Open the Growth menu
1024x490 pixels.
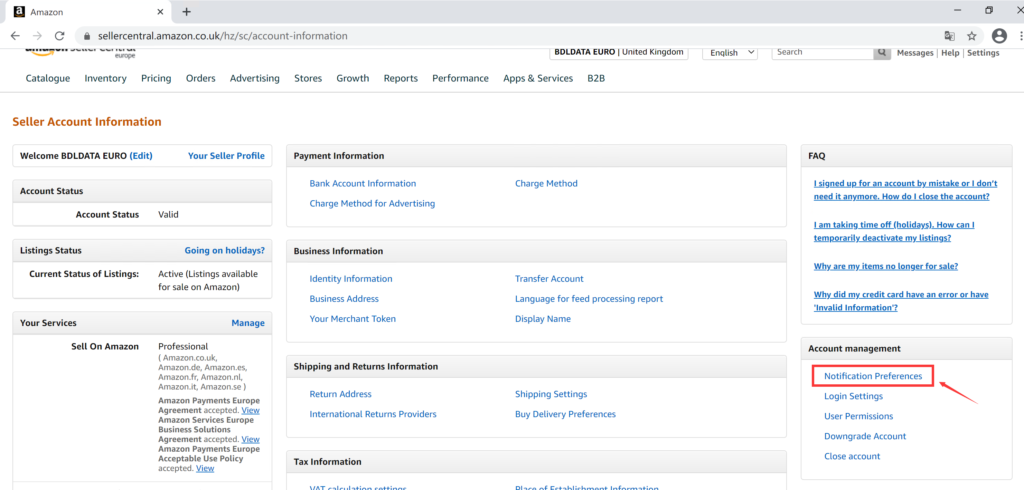pos(353,78)
